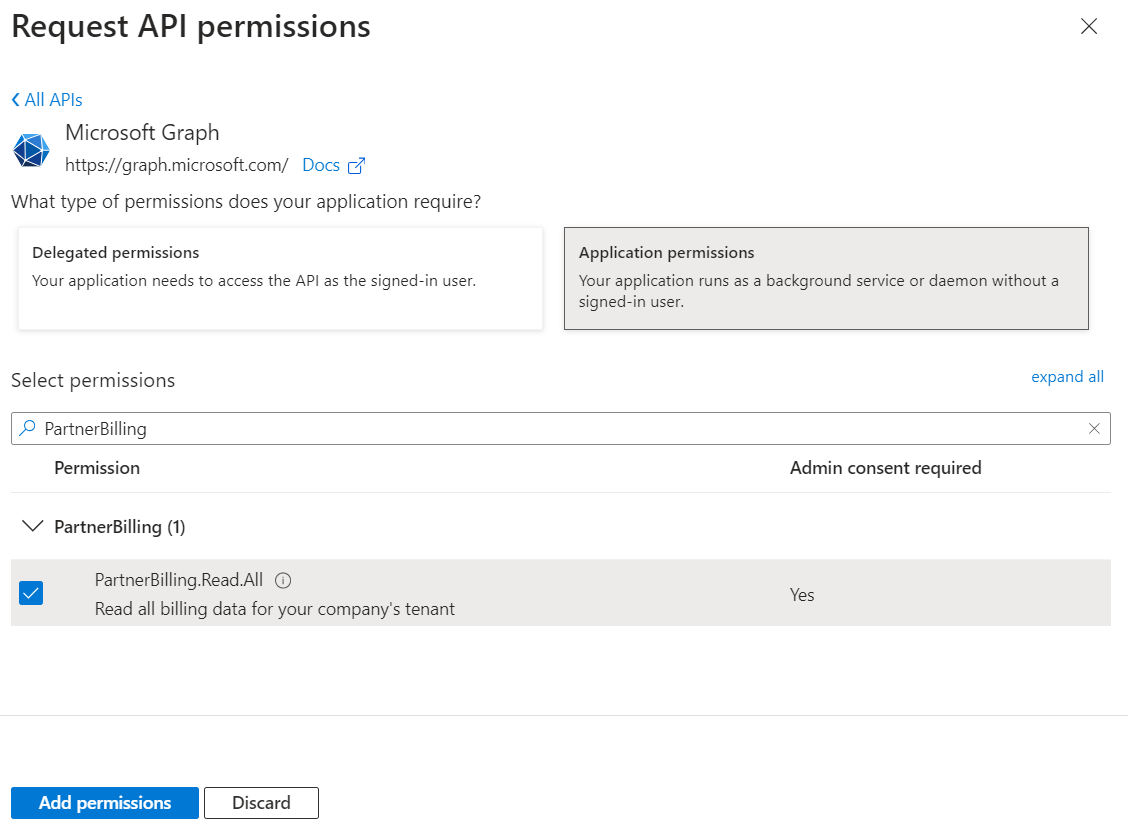Screen dimensions: 1128x829
Task: Click the external link icon beside Docs
Action: tap(356, 166)
